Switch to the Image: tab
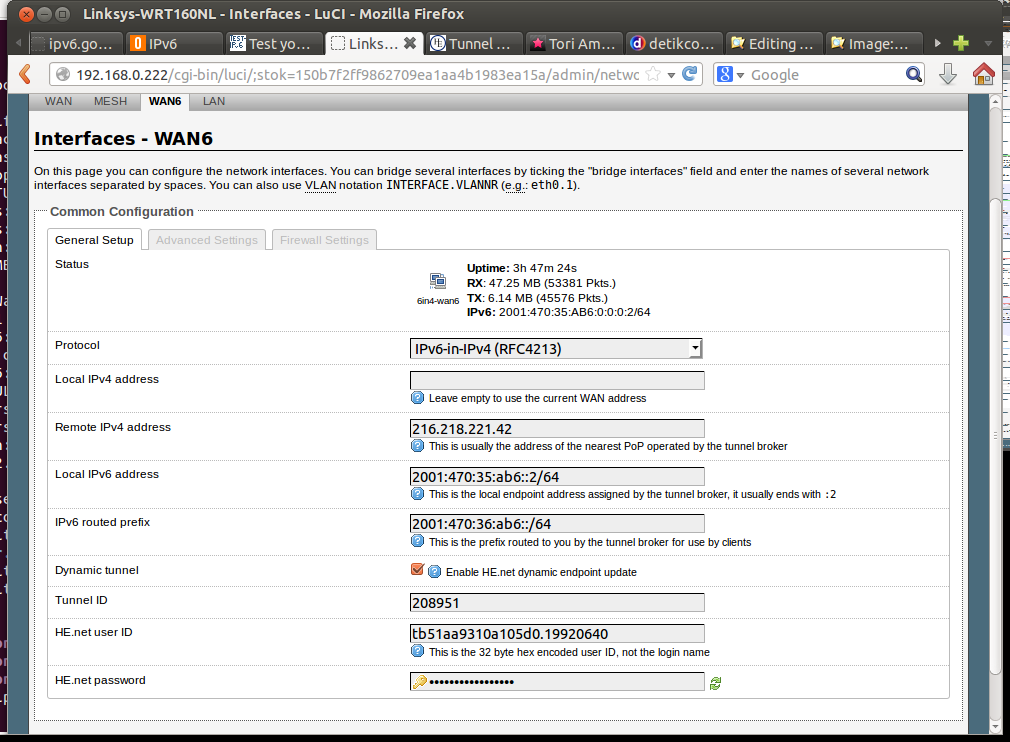This screenshot has width=1010, height=742. 873,44
